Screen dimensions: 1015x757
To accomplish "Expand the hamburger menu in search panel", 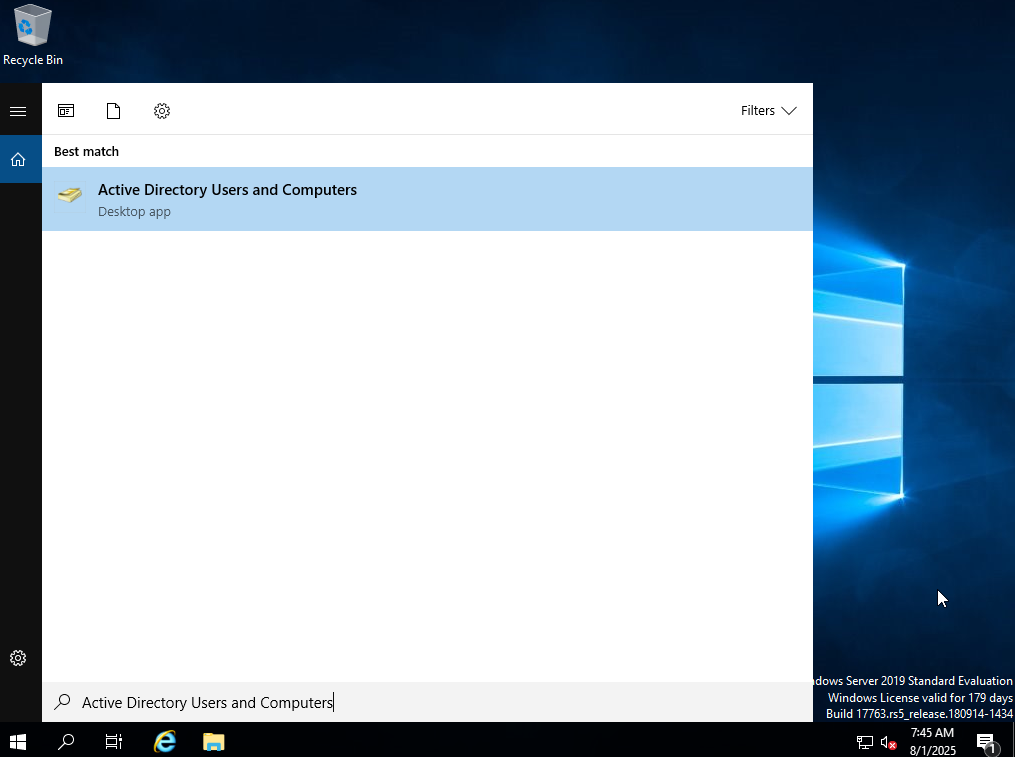I will [18, 111].
